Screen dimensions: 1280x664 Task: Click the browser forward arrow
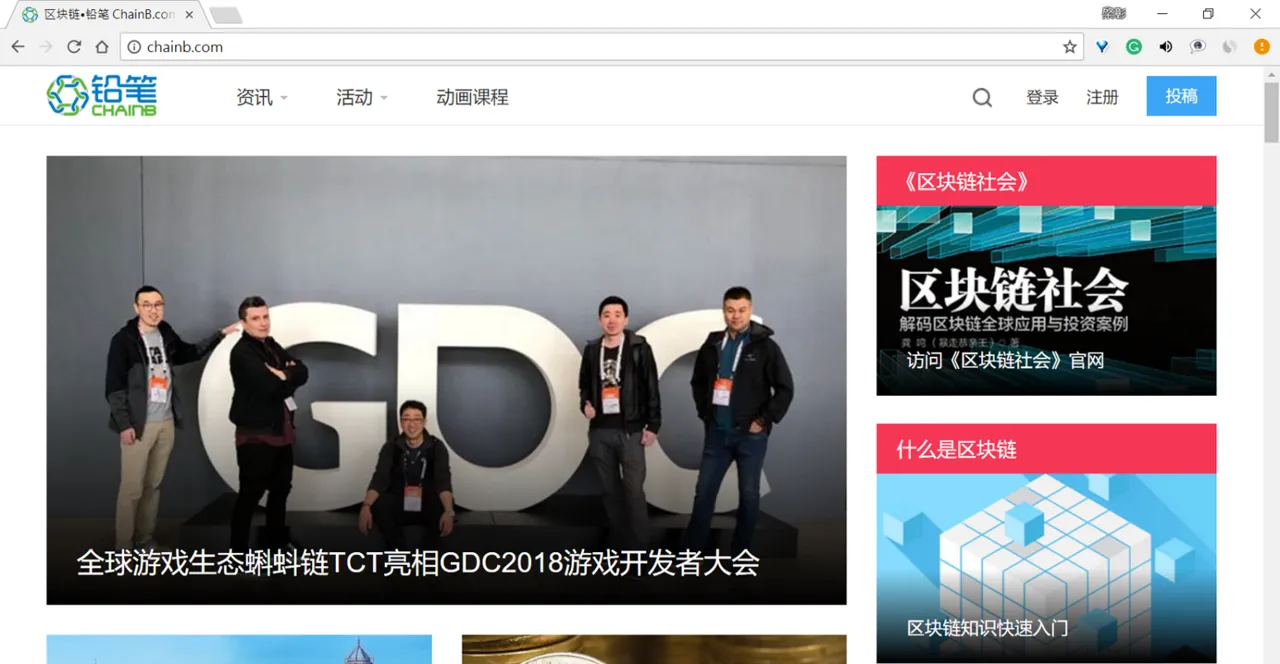[x=46, y=47]
